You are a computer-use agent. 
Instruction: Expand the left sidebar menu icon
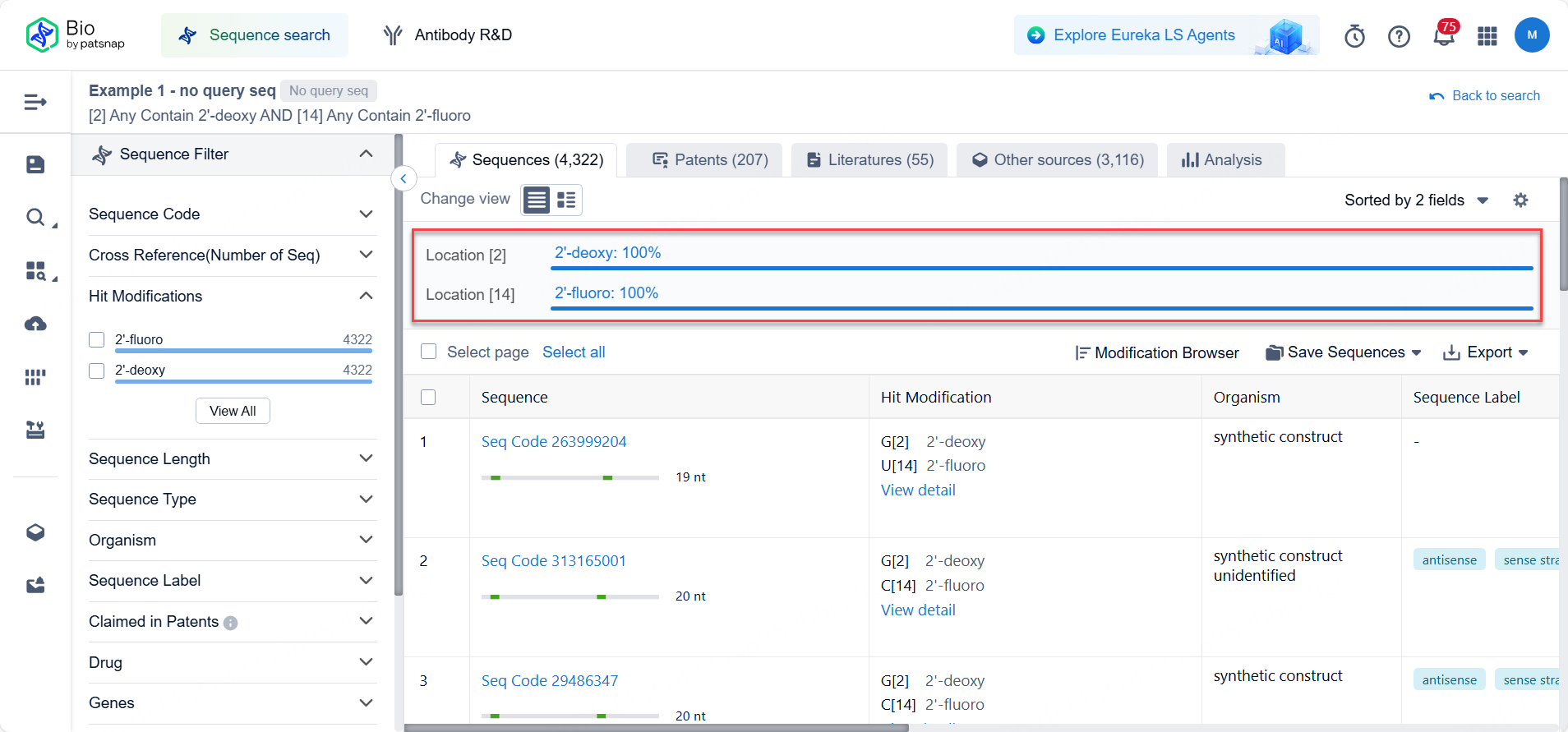coord(35,102)
